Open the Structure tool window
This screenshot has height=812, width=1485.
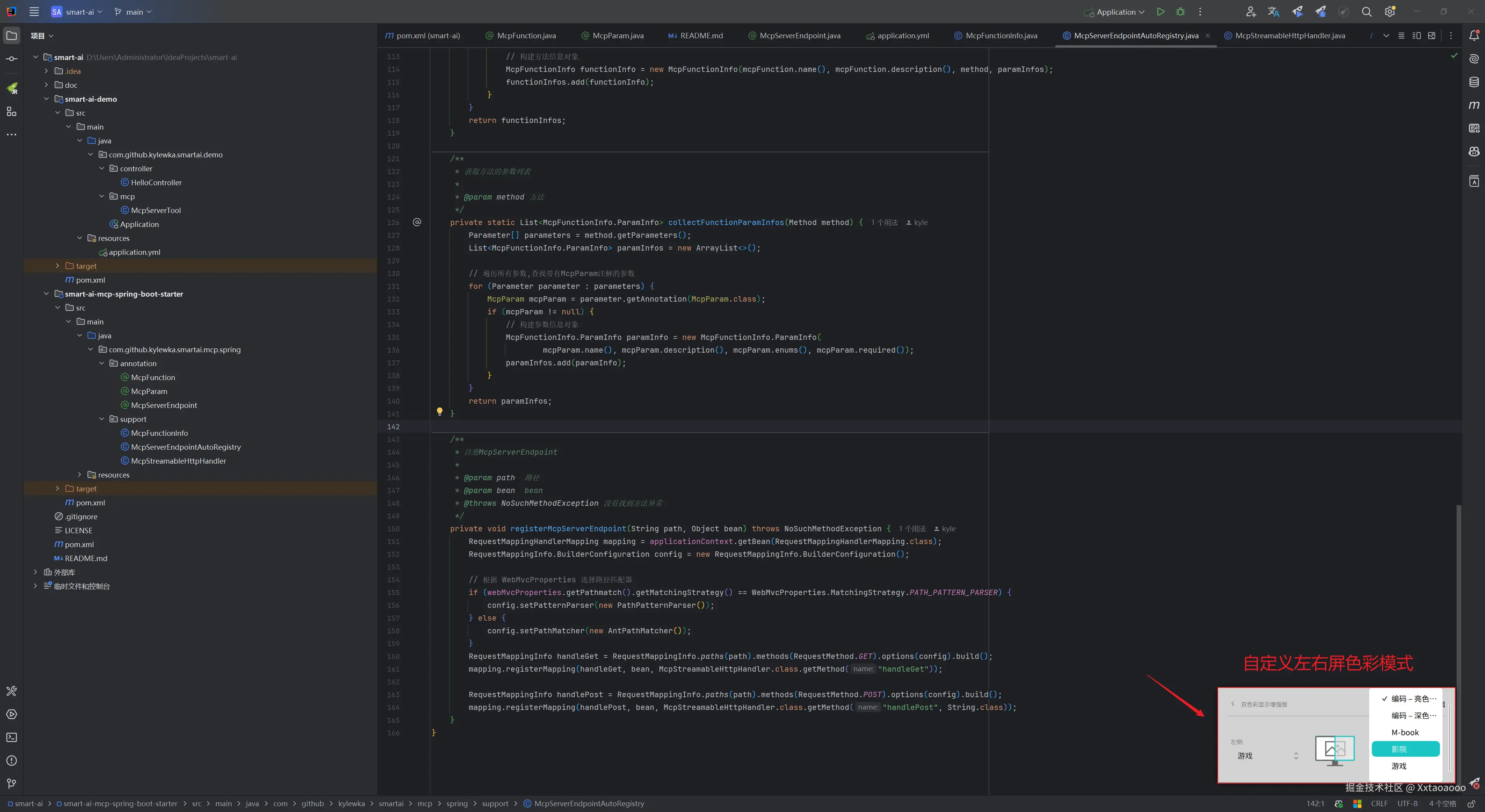point(12,111)
